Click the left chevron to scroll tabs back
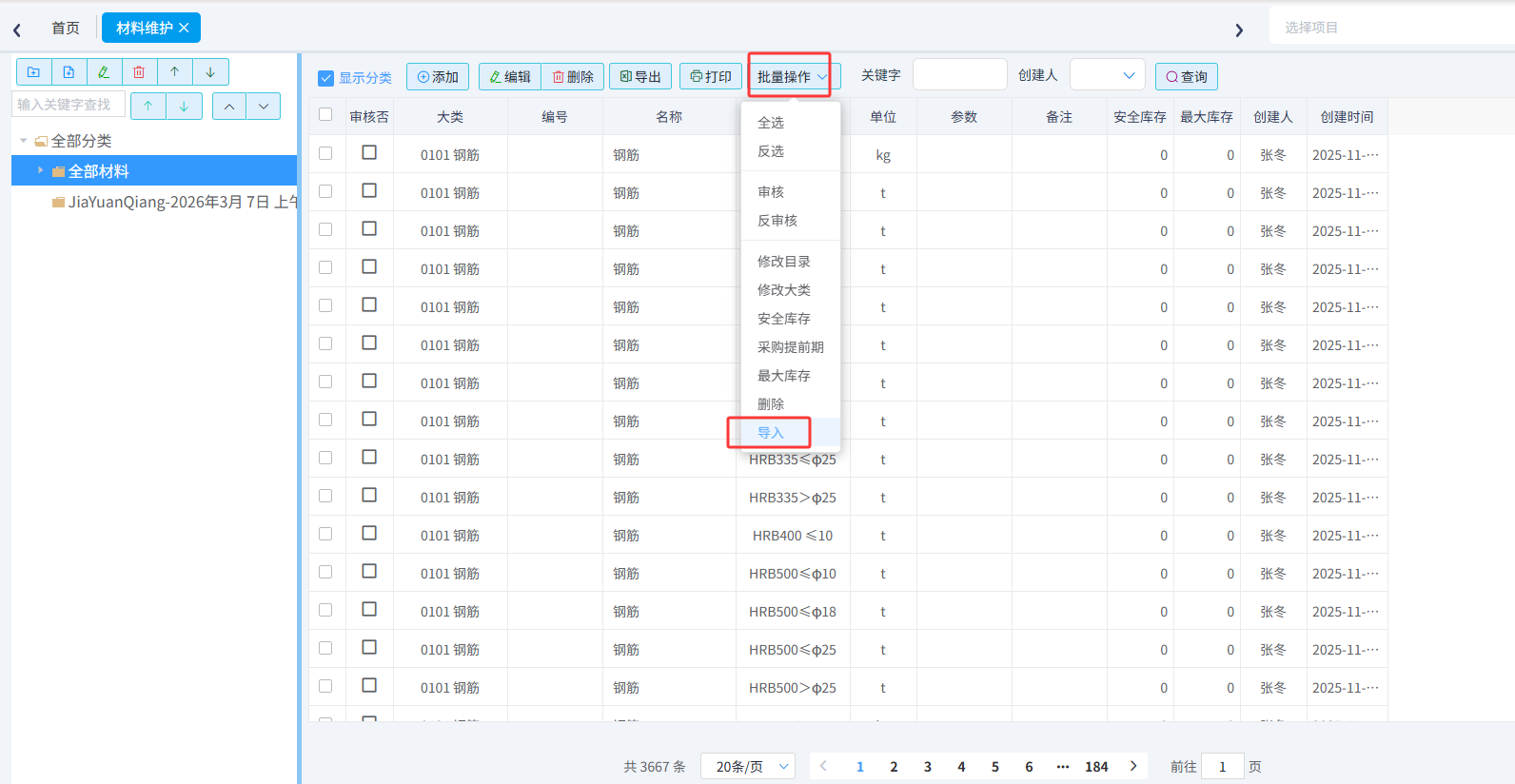 point(17,30)
